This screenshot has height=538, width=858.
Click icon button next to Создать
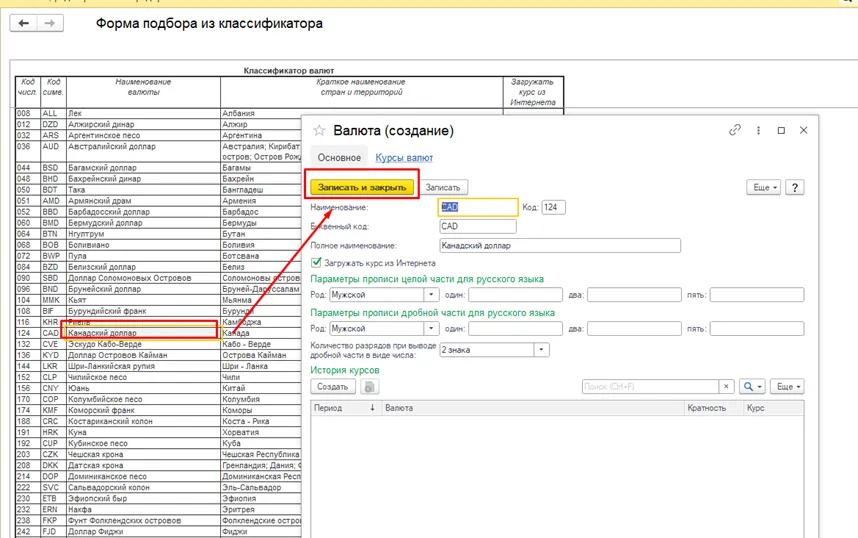369,386
